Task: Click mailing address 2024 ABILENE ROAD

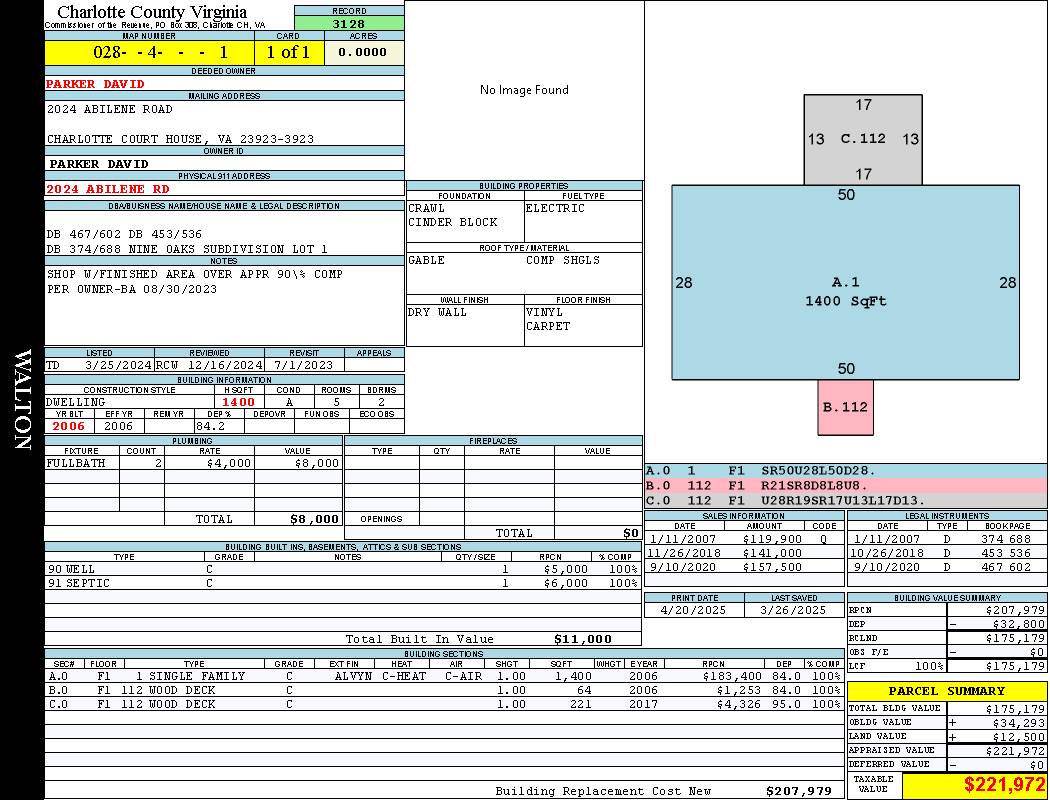Action: (x=110, y=109)
